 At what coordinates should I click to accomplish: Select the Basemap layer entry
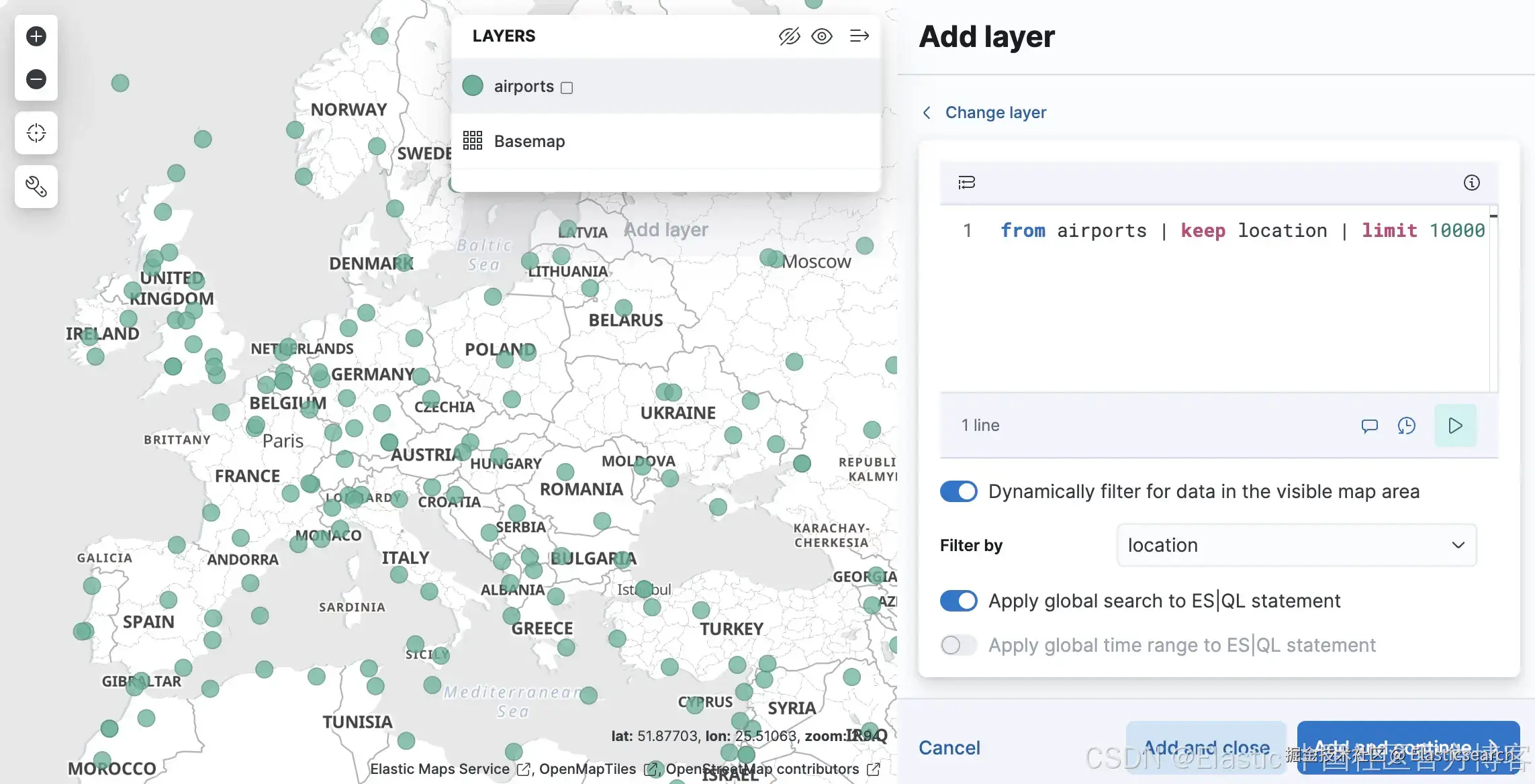[529, 141]
